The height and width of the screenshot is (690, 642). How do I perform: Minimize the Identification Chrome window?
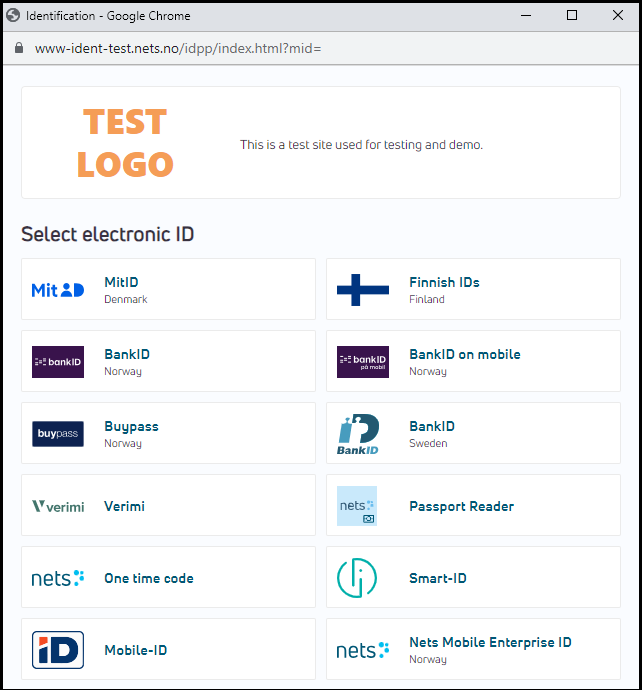pyautogui.click(x=526, y=15)
